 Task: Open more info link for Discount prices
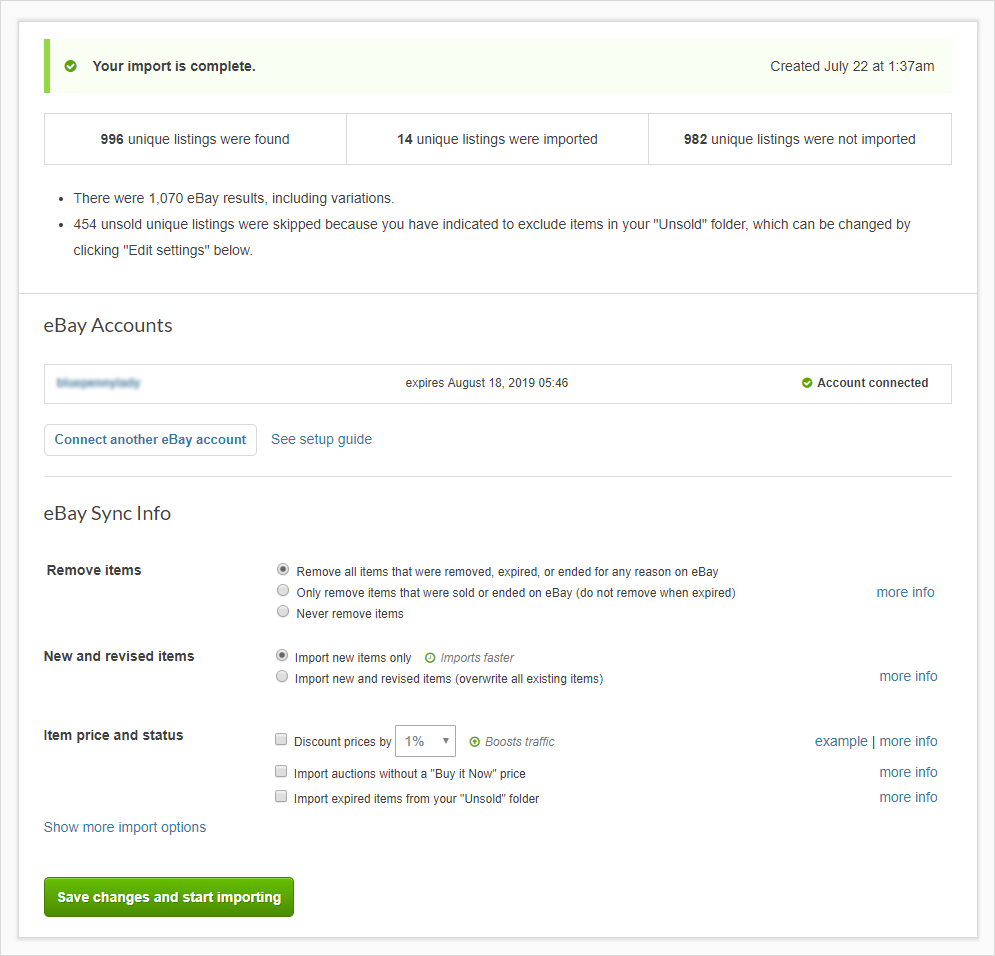point(908,741)
